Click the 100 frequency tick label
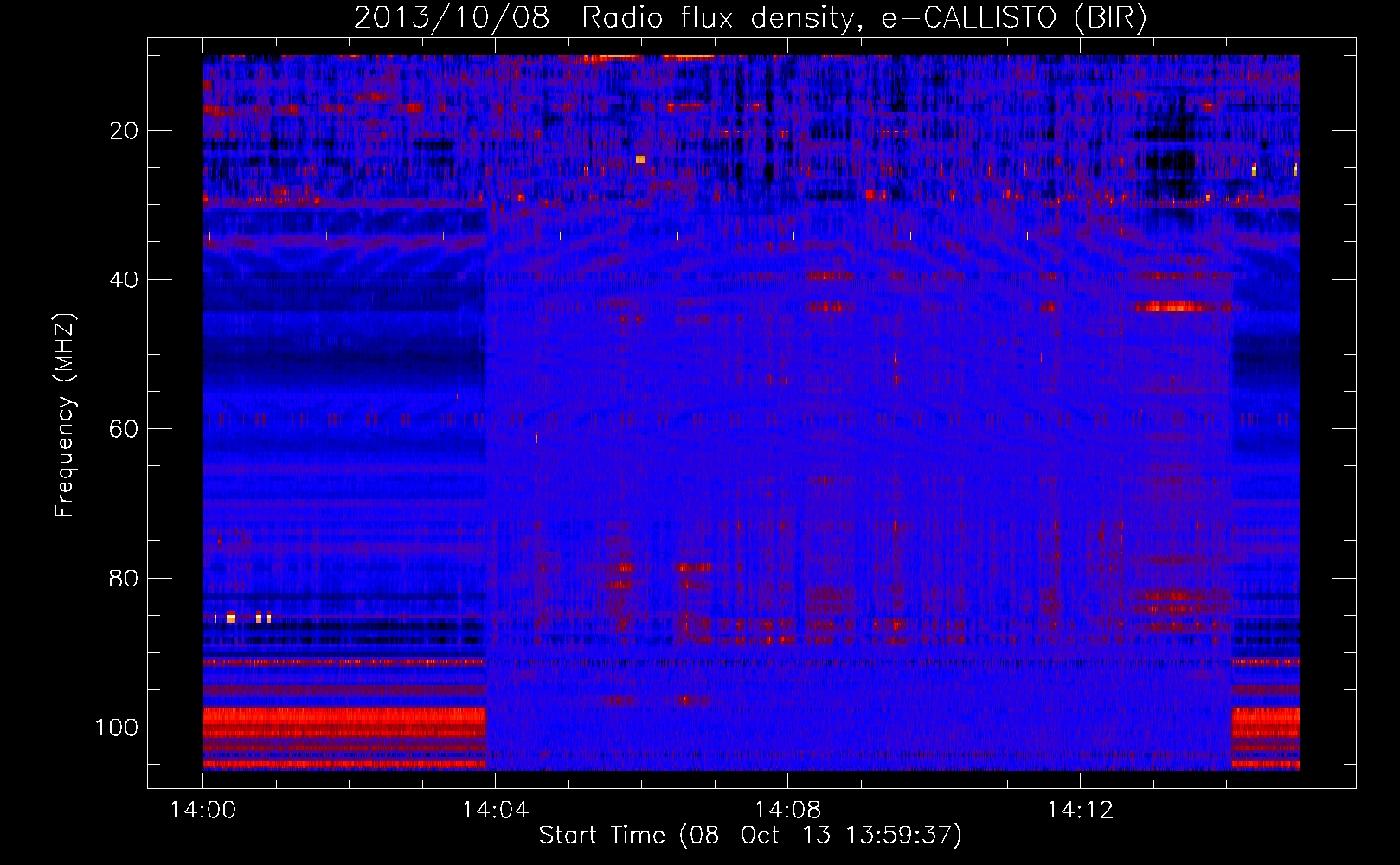The height and width of the screenshot is (865, 1400). 117,727
